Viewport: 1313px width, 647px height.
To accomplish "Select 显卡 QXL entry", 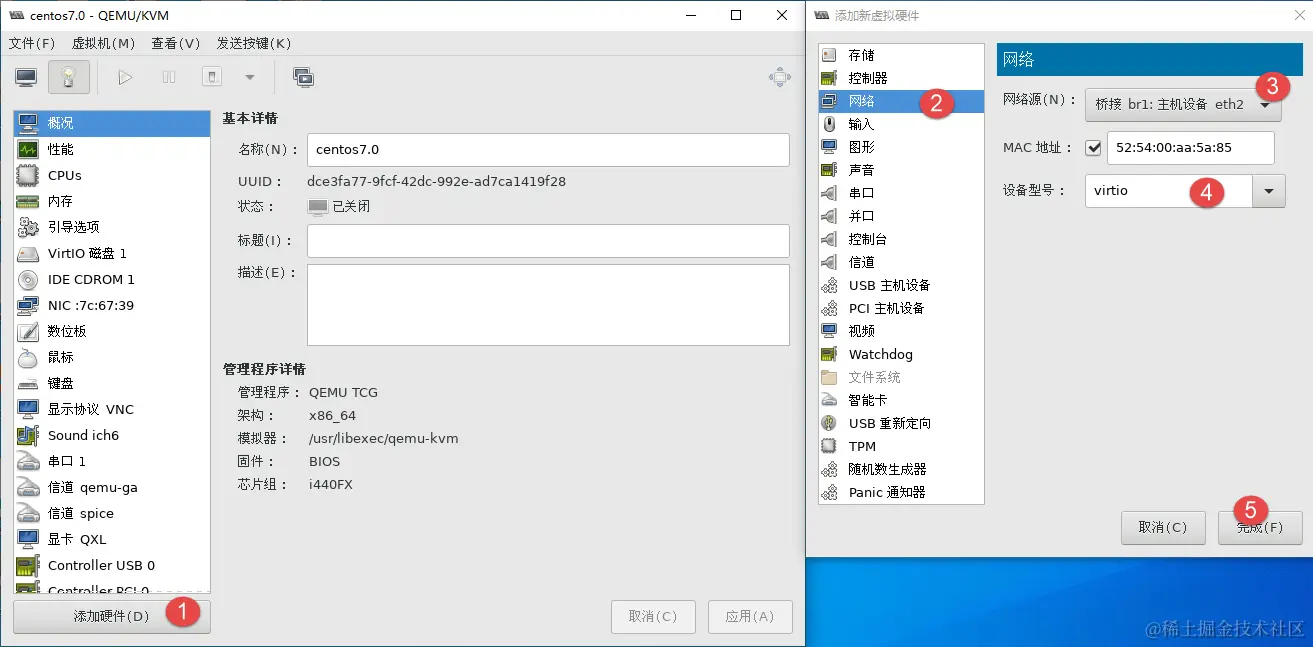I will 112,539.
